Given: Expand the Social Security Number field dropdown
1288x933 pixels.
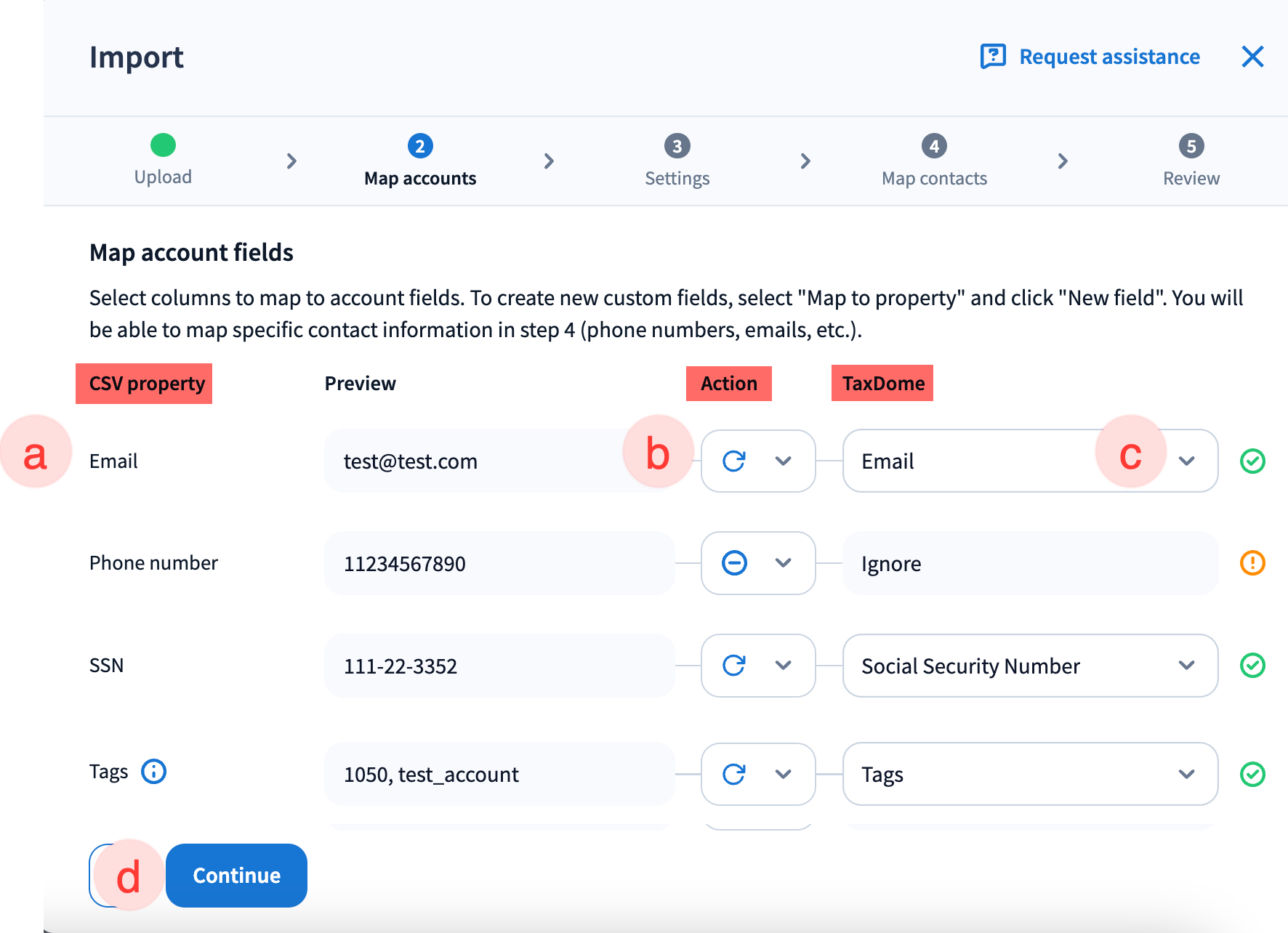Looking at the screenshot, I should (x=1186, y=666).
